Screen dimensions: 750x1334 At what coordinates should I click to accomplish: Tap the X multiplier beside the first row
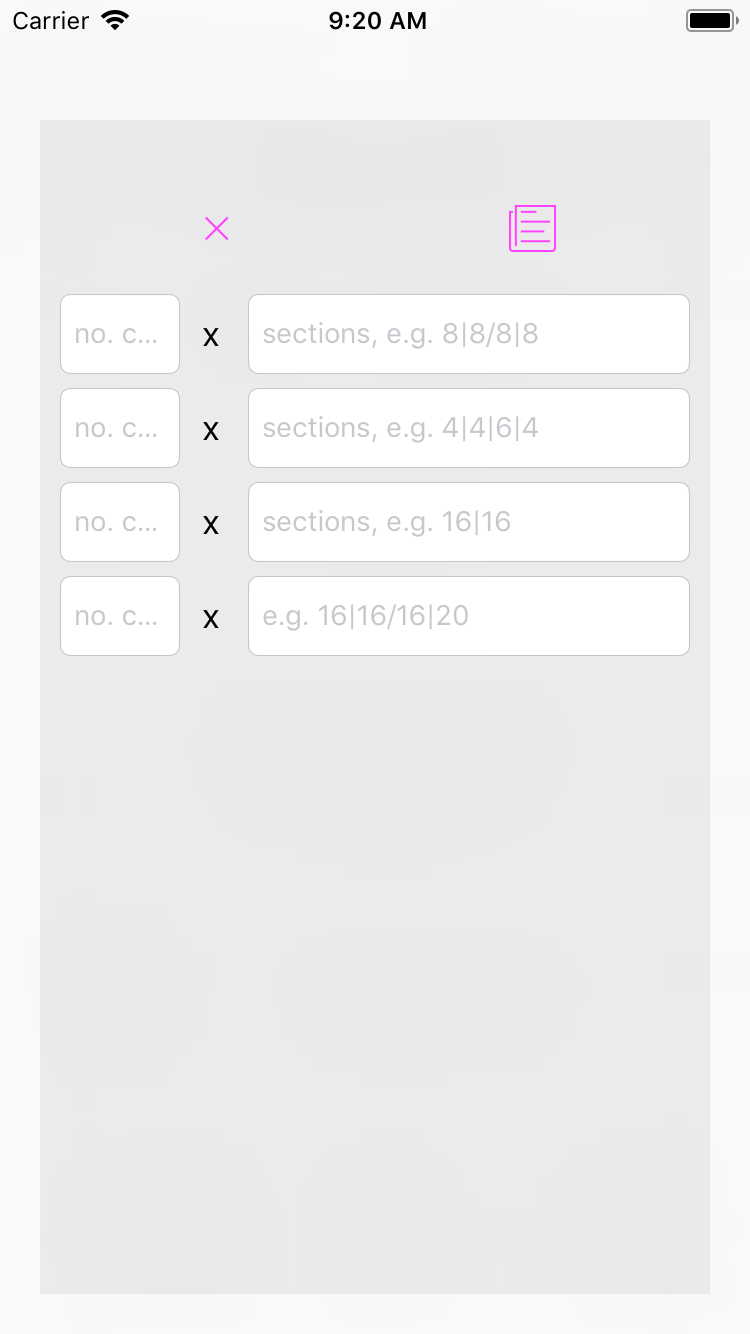point(211,336)
